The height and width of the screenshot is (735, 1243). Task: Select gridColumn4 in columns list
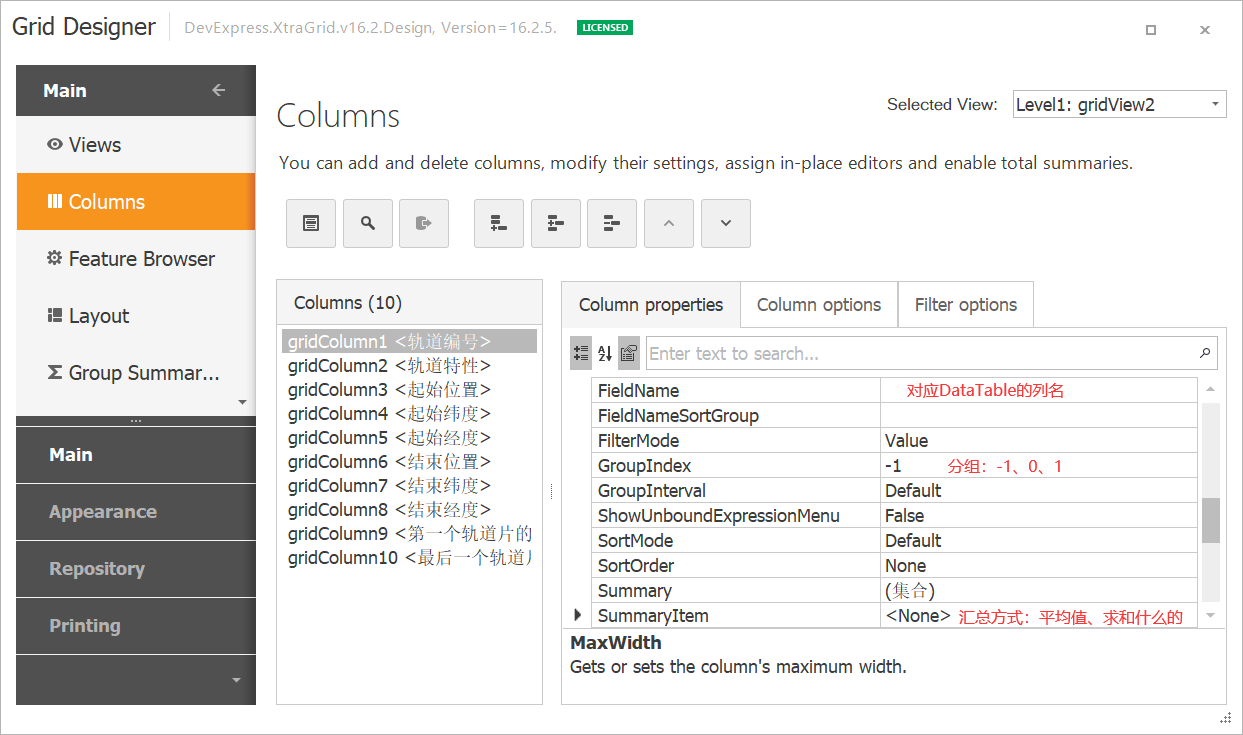(x=409, y=413)
